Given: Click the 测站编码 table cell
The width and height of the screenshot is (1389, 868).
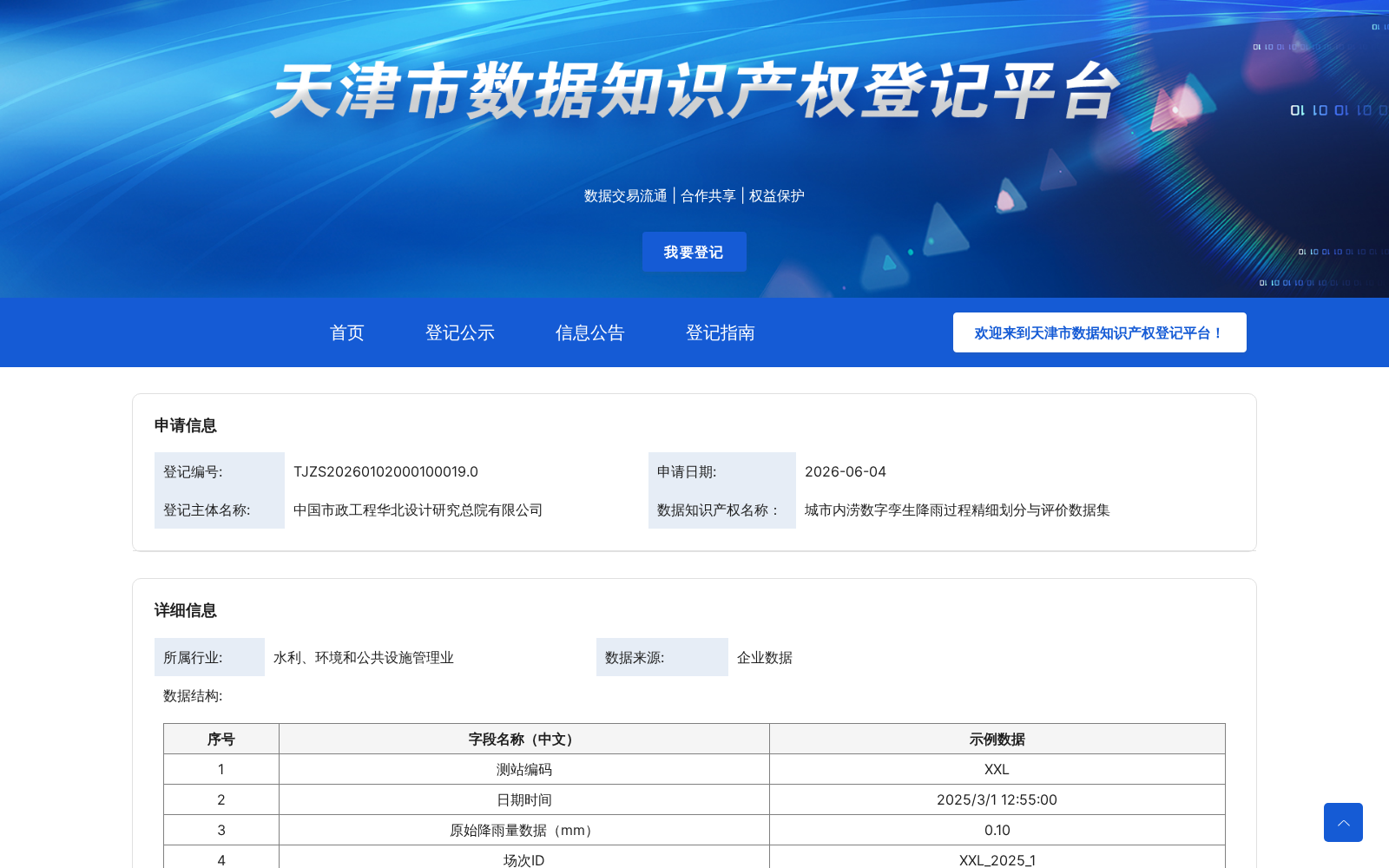Looking at the screenshot, I should 524,769.
